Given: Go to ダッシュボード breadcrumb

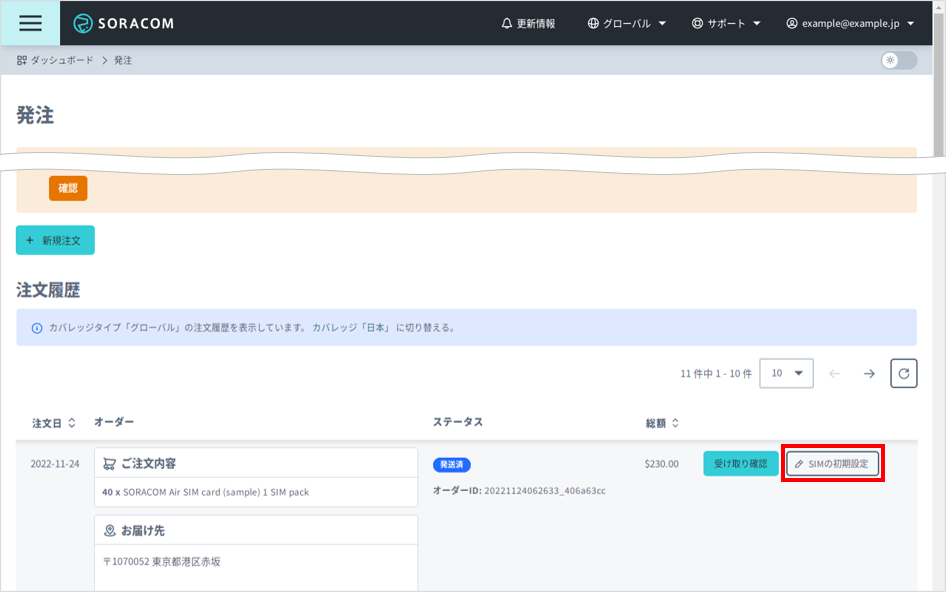Looking at the screenshot, I should pyautogui.click(x=56, y=60).
